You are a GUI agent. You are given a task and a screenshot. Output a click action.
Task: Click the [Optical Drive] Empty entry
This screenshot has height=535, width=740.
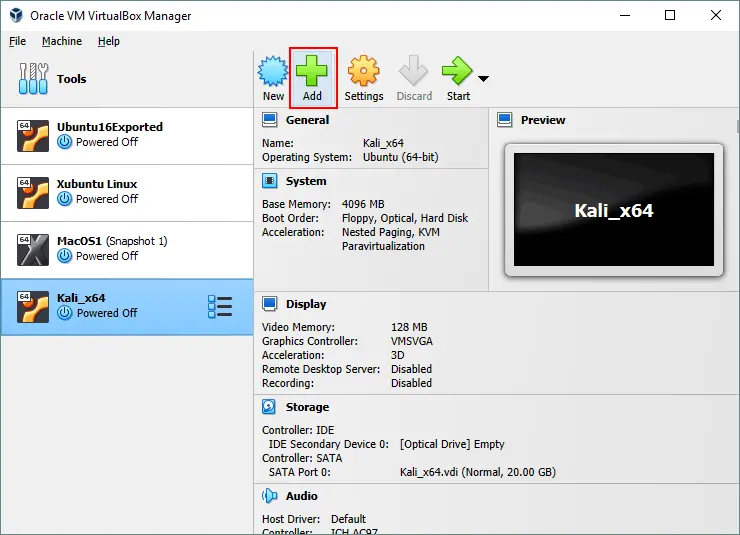tap(452, 444)
